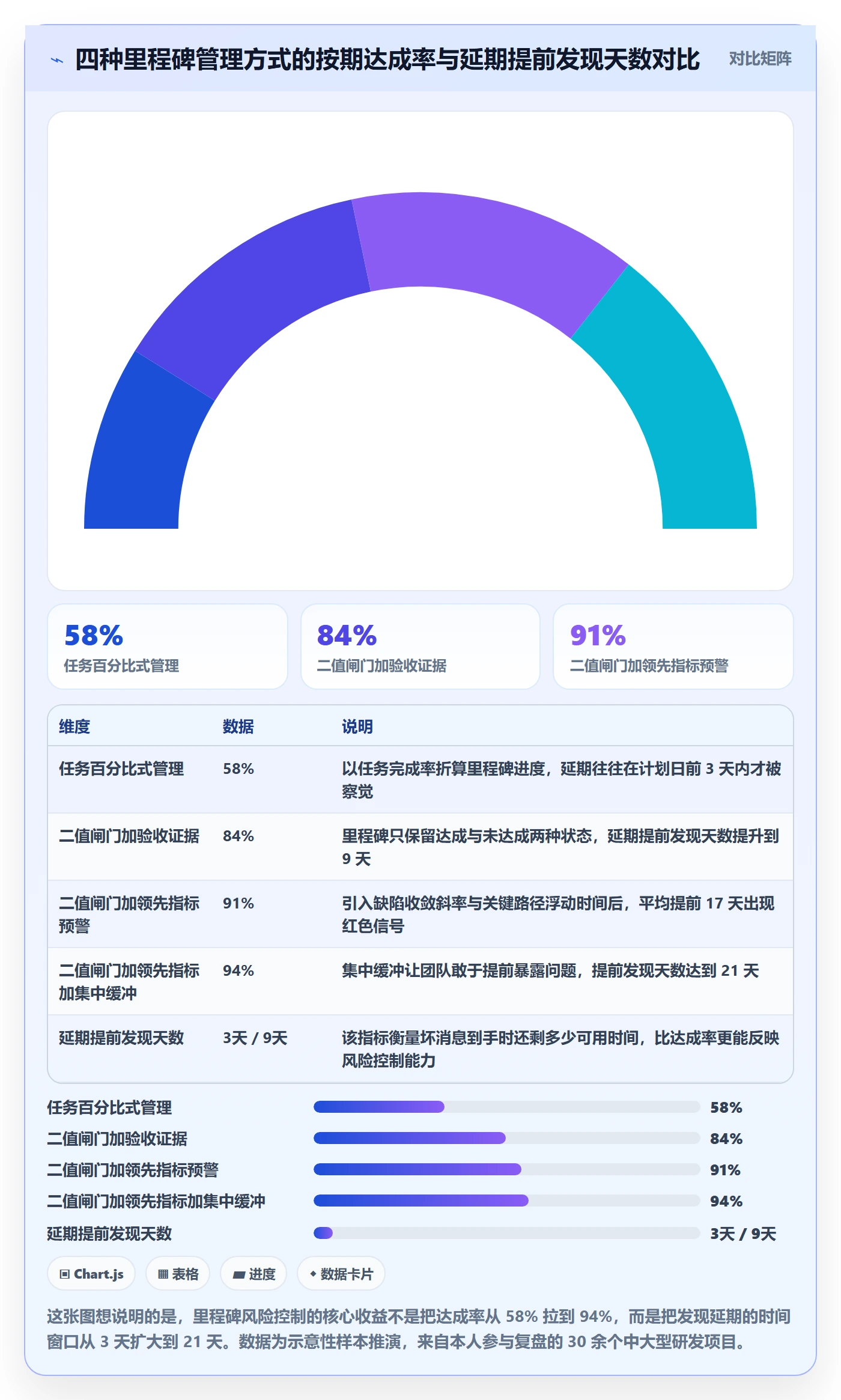
Task: Click the 数据 table column header
Action: pos(238,726)
